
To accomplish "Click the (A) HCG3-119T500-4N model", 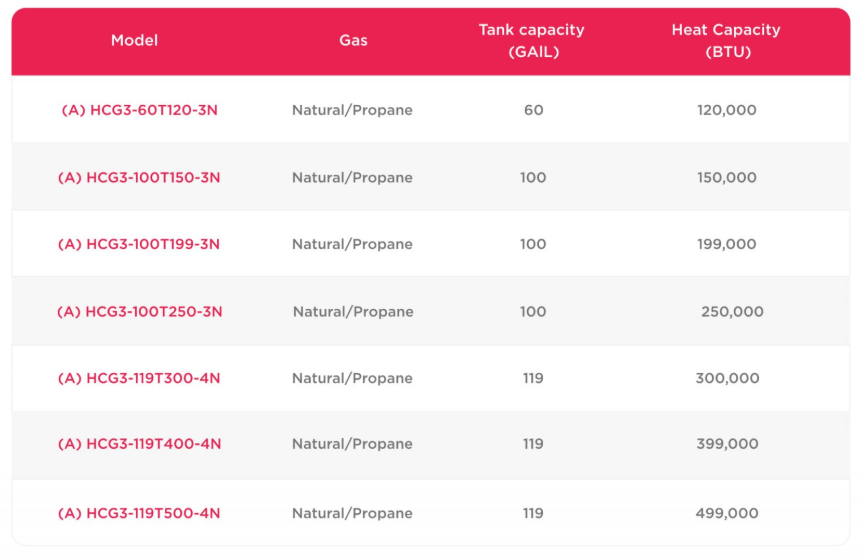I will pos(139,513).
